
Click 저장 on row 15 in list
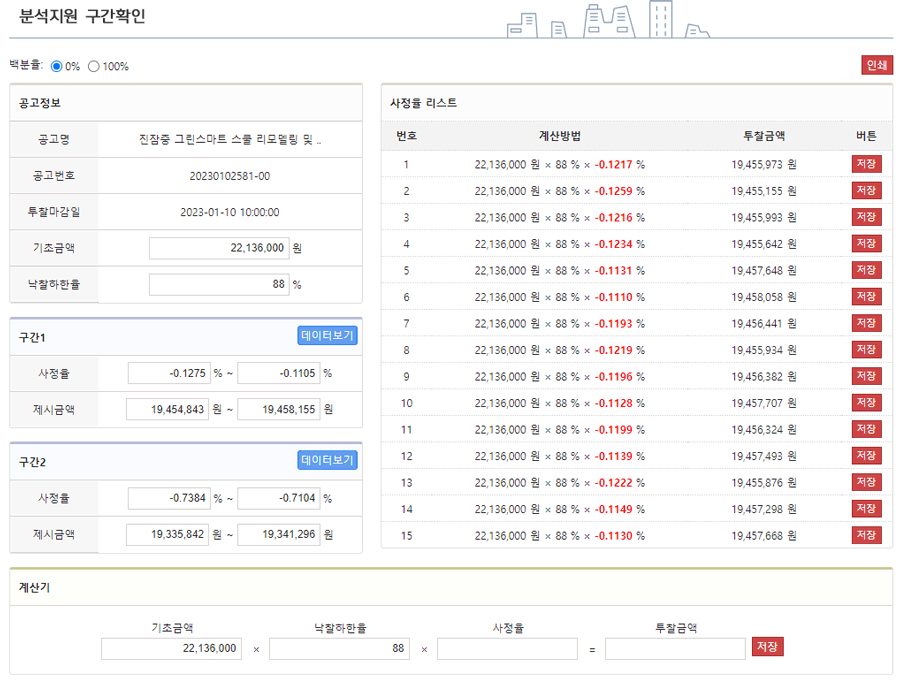[x=866, y=535]
